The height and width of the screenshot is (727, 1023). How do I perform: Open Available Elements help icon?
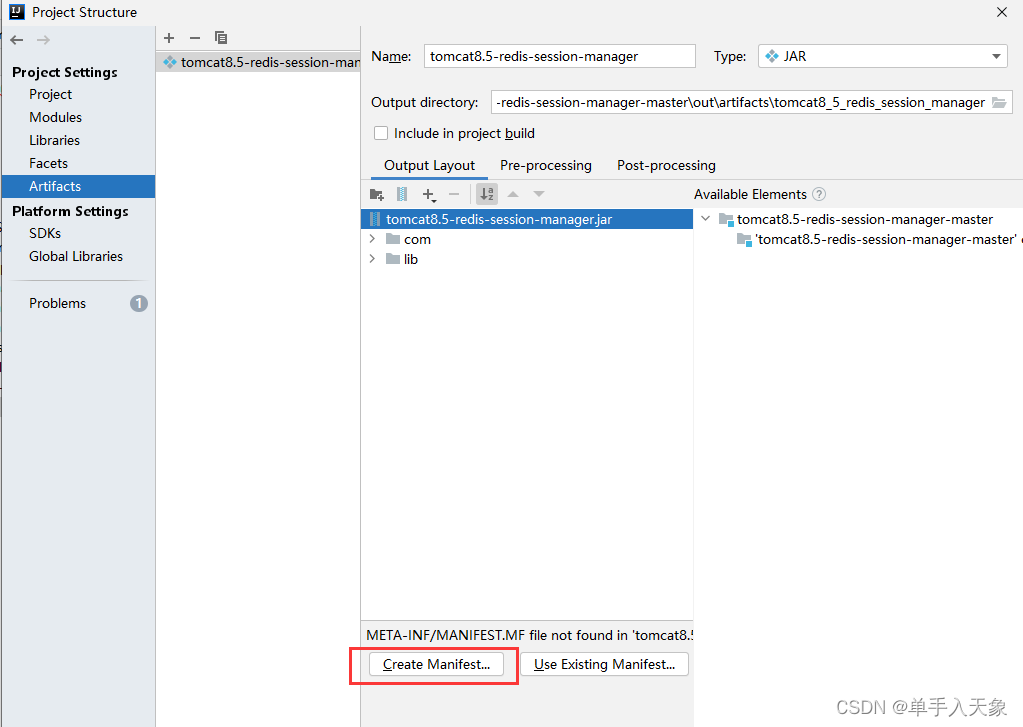[x=819, y=194]
